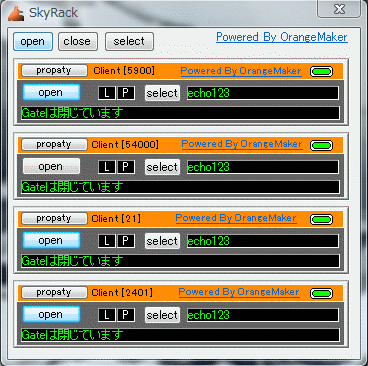The image size is (368, 366).
Task: Open propaty for Client [2401]
Action: [x=54, y=292]
